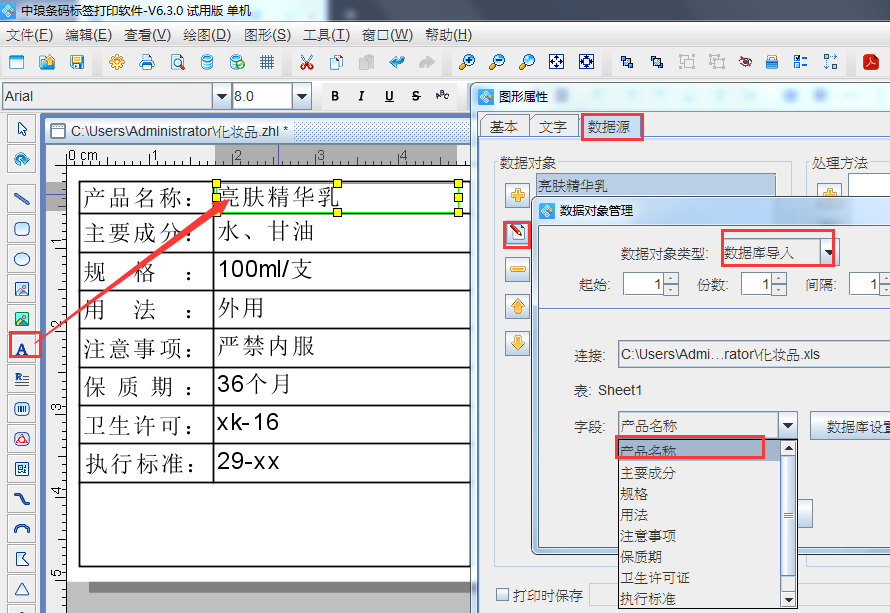This screenshot has width=890, height=613.
Task: Open the font size dropdown
Action: click(303, 96)
